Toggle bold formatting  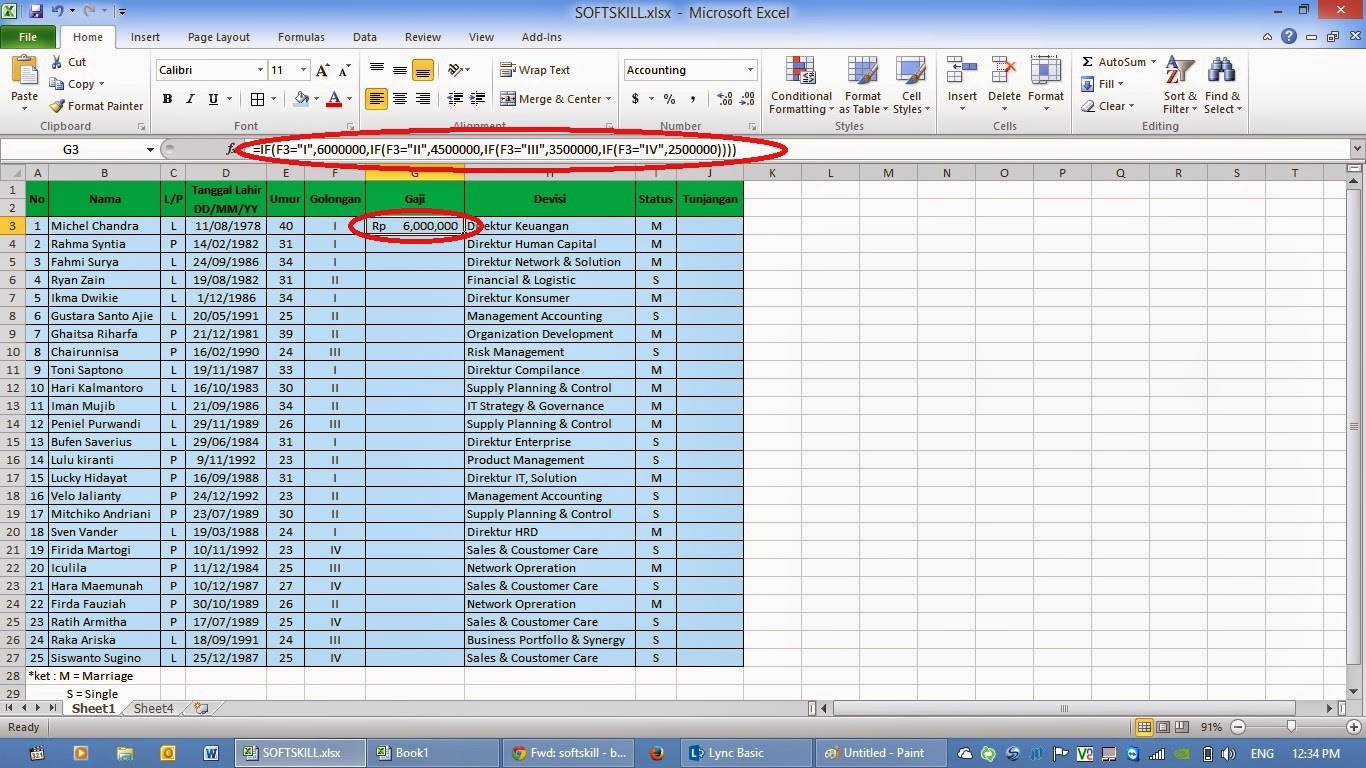[x=167, y=99]
